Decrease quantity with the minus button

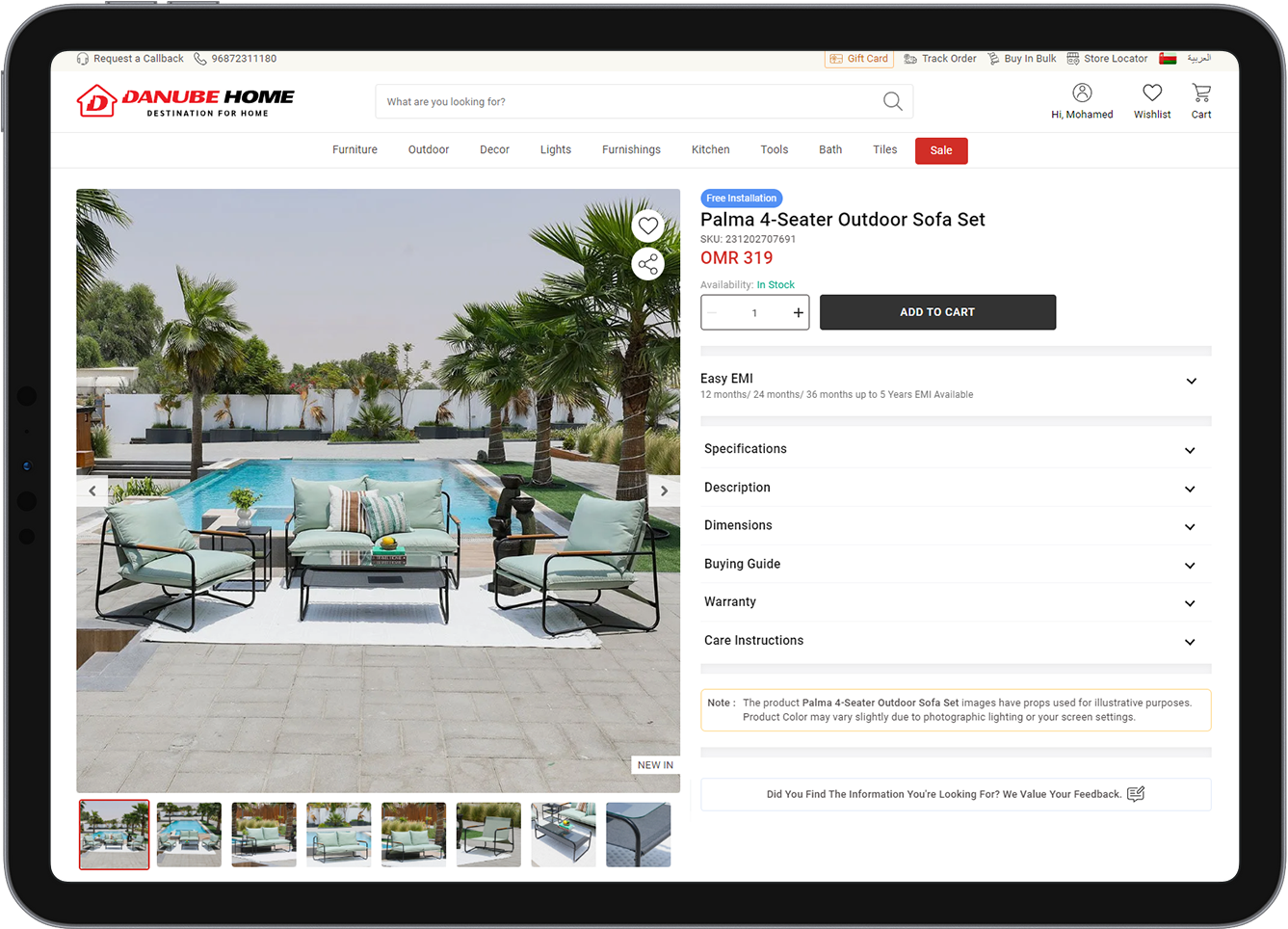[x=713, y=312]
